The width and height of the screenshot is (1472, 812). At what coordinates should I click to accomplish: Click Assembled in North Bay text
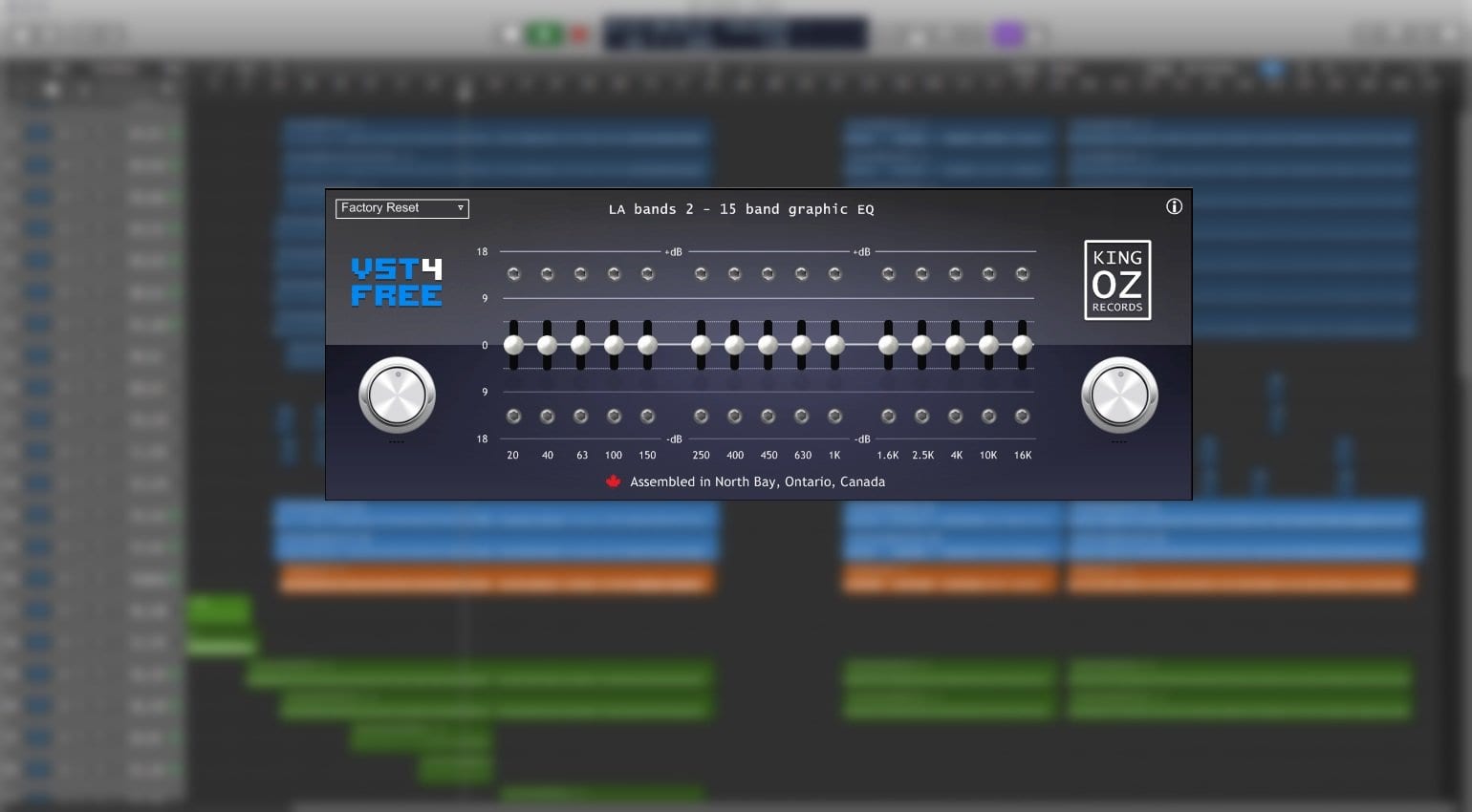click(757, 481)
